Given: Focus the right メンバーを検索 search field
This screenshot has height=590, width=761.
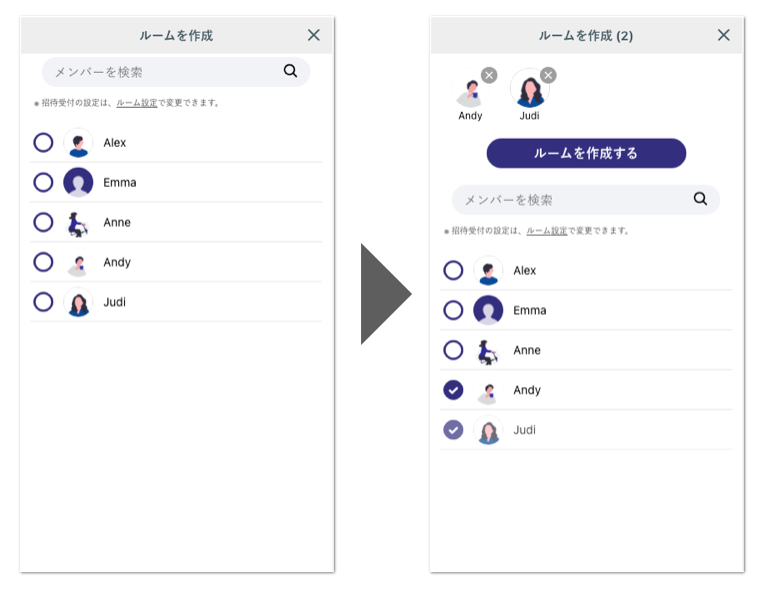Looking at the screenshot, I should tap(586, 199).
